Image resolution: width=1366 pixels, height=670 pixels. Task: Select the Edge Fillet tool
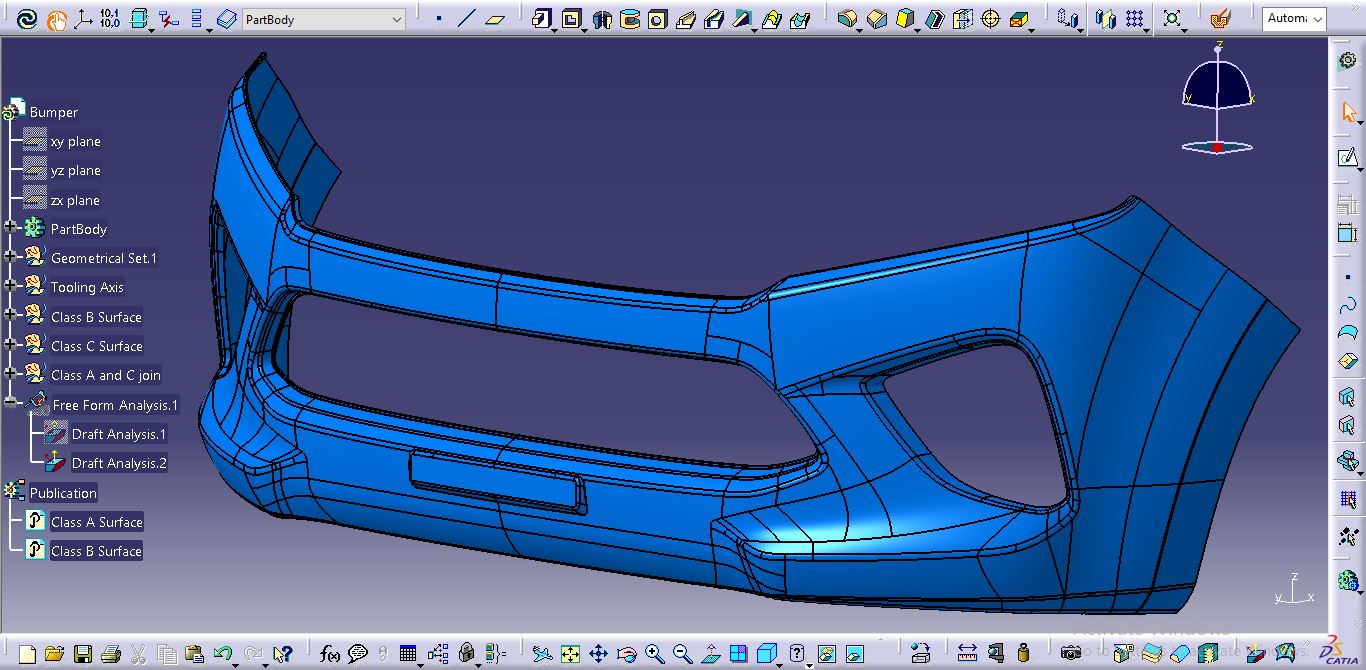848,19
